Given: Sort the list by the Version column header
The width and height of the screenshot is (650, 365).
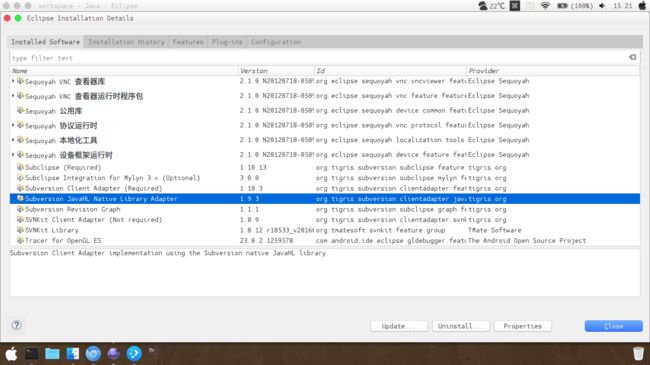Looking at the screenshot, I should pos(276,71).
